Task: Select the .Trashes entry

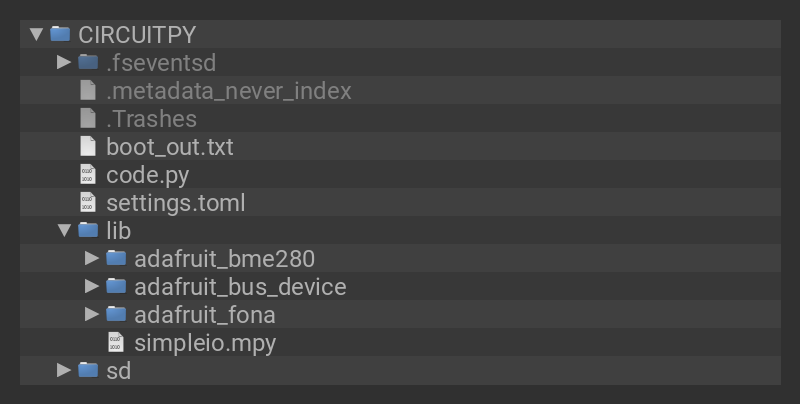Action: click(x=151, y=119)
